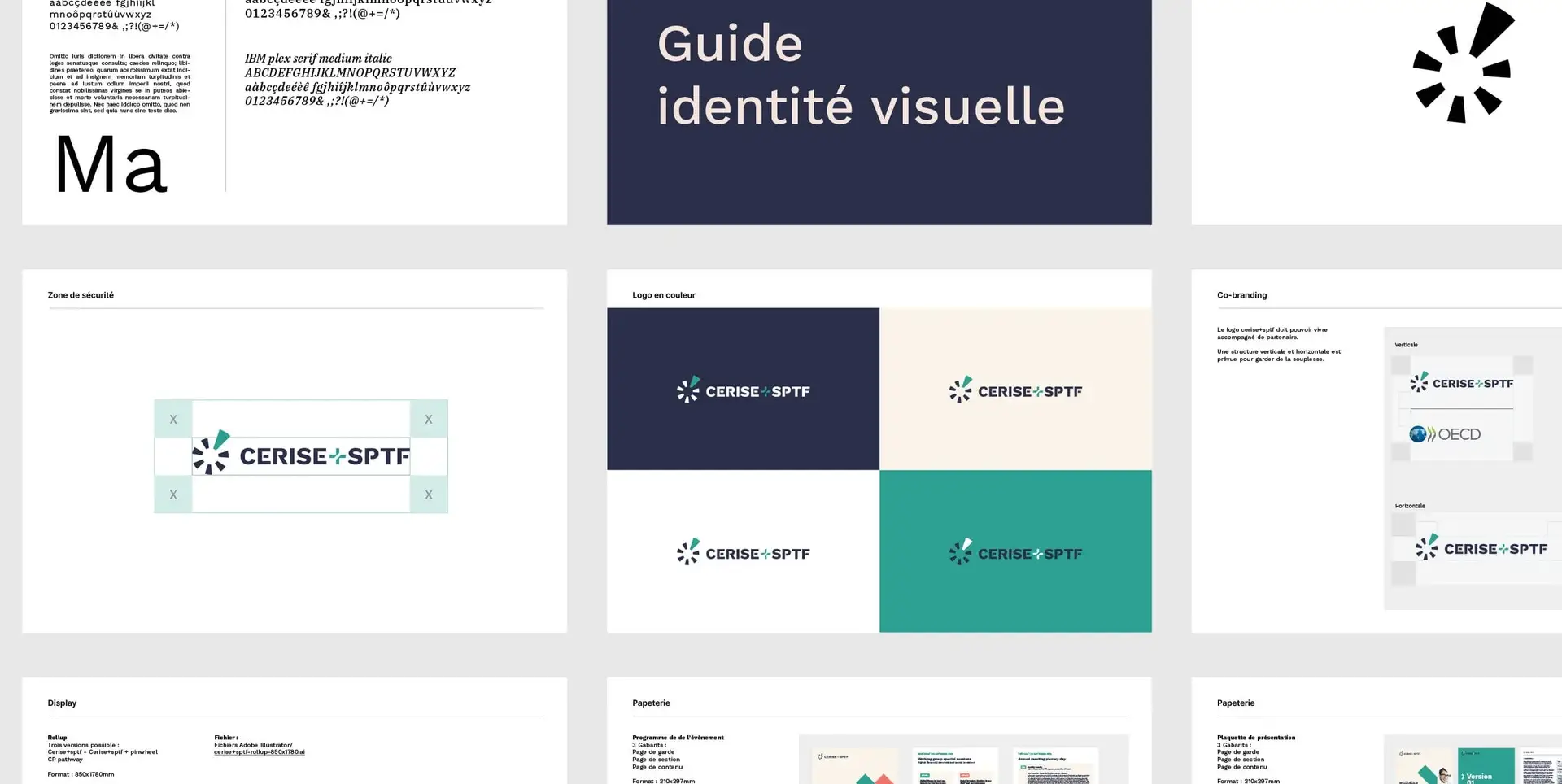The image size is (1562, 784).
Task: Click the 'Logo en couleur' heading
Action: coord(664,295)
